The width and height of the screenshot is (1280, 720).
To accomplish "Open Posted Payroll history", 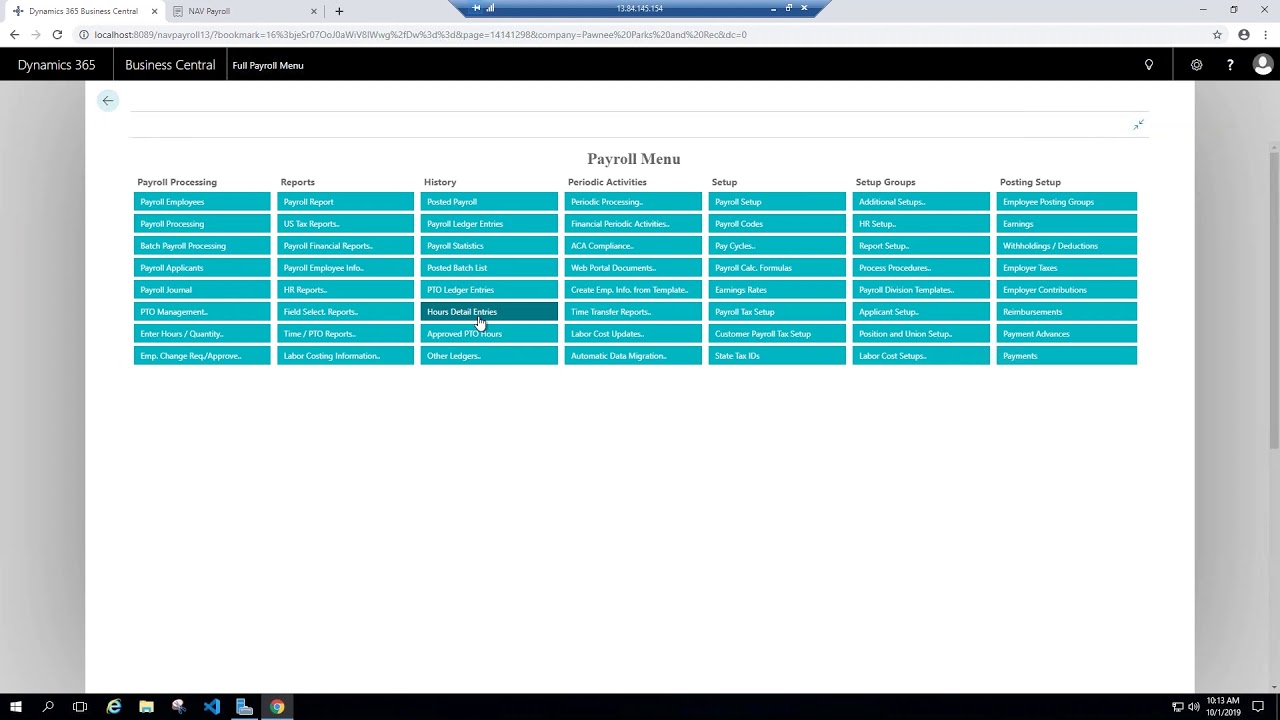I will [489, 202].
